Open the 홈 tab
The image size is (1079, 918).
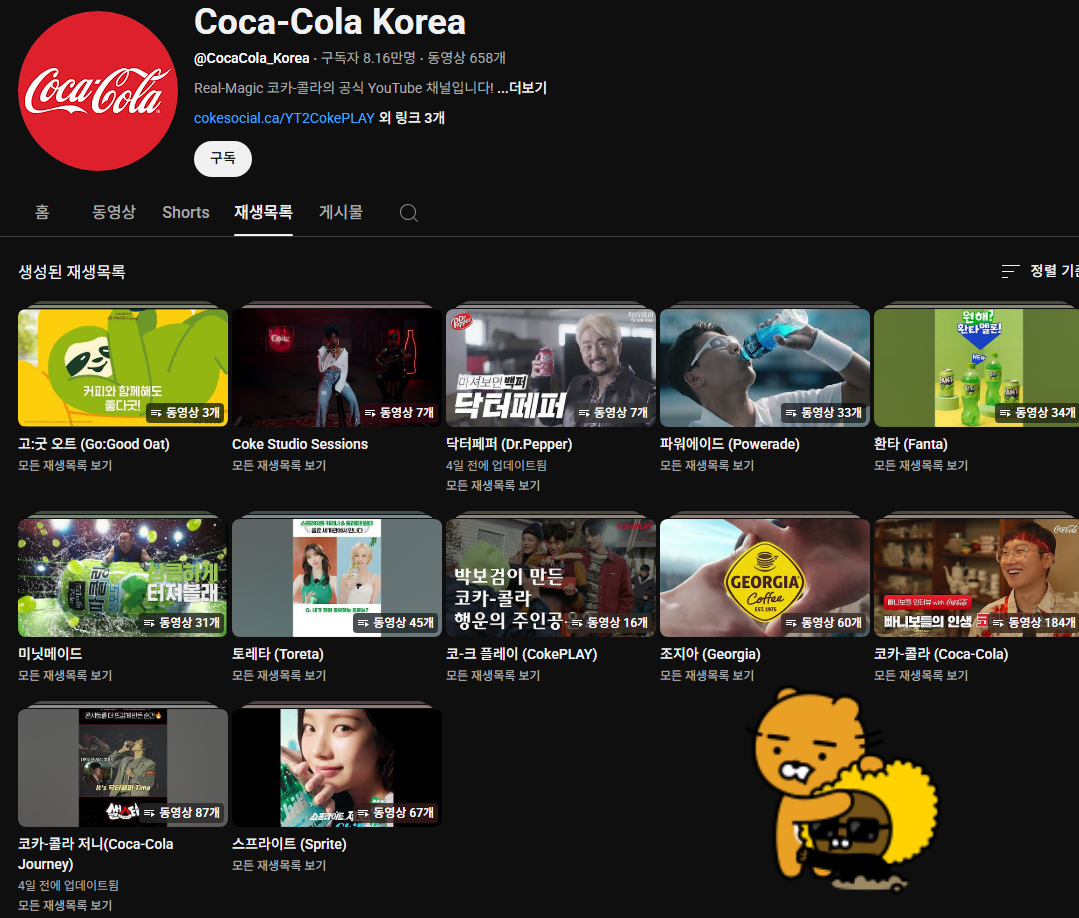click(x=42, y=212)
